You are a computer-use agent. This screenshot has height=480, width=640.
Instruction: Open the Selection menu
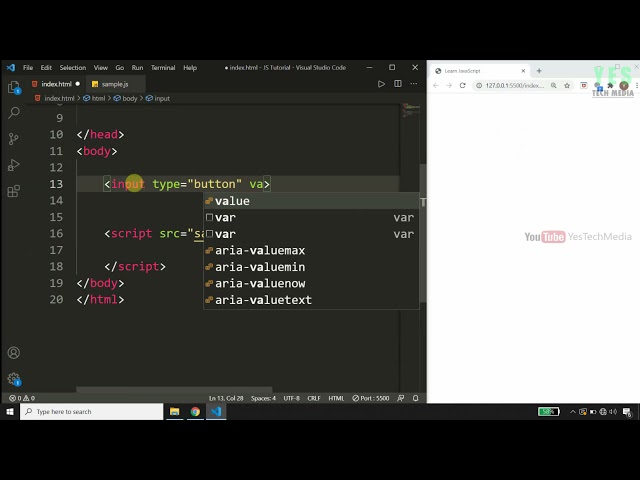tap(73, 68)
